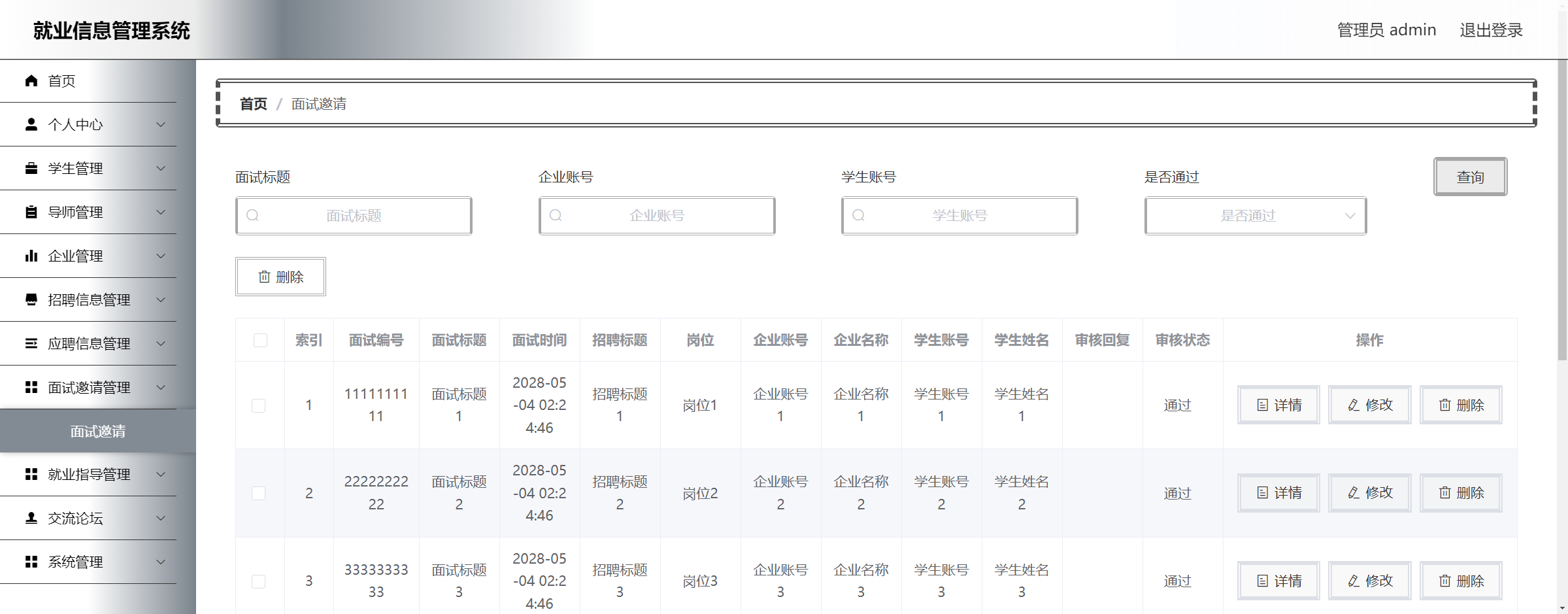The width and height of the screenshot is (1568, 614).
Task: Click the pencil icon in row 3 修改
Action: [1354, 581]
